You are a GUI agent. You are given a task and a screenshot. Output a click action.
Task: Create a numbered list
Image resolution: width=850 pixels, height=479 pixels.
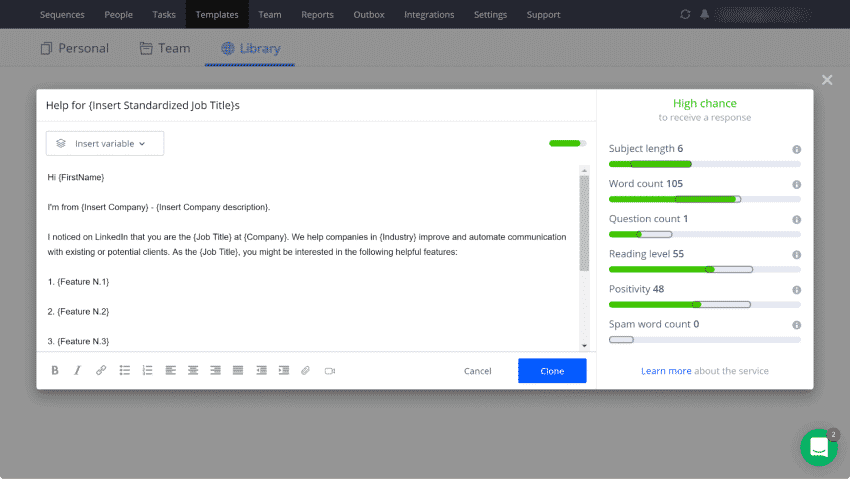pos(147,371)
